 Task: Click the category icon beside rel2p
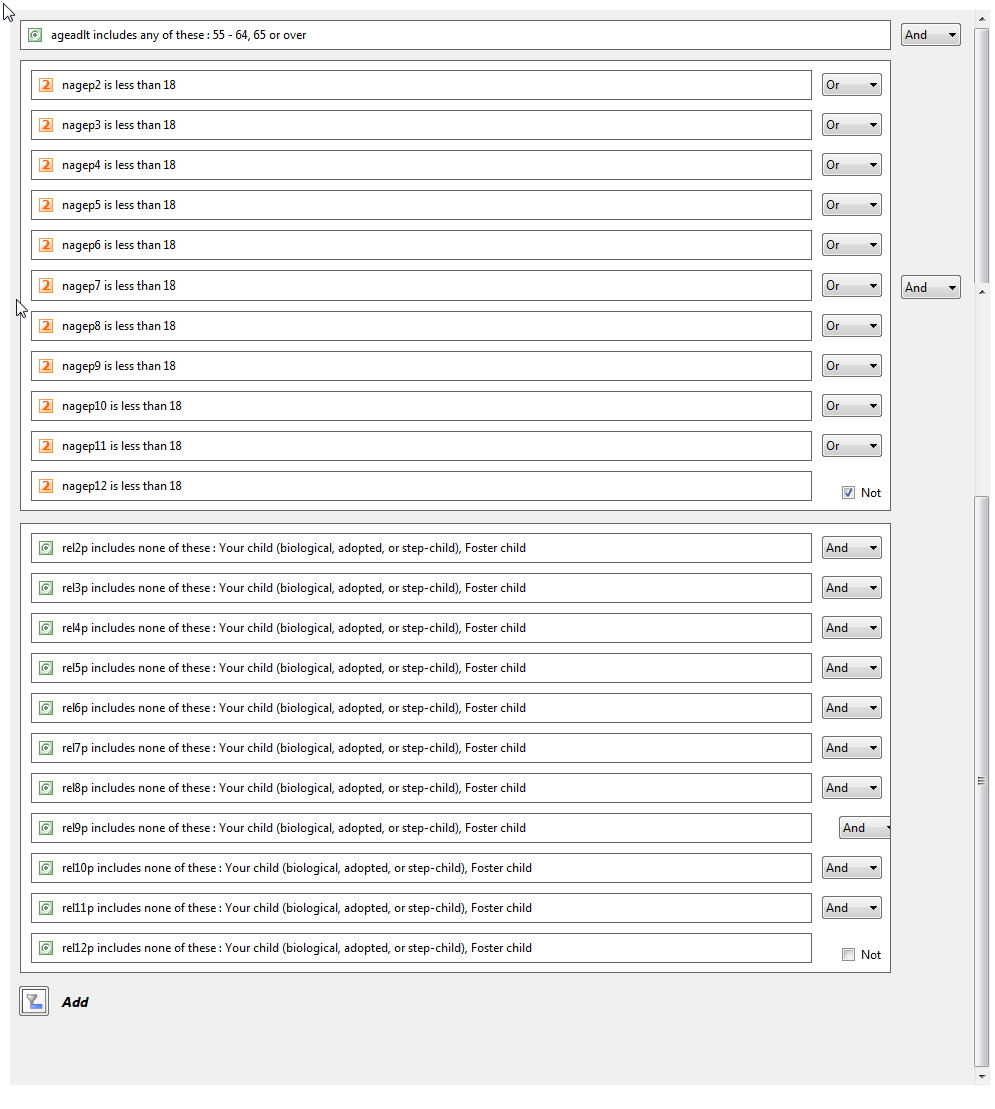pyautogui.click(x=46, y=548)
